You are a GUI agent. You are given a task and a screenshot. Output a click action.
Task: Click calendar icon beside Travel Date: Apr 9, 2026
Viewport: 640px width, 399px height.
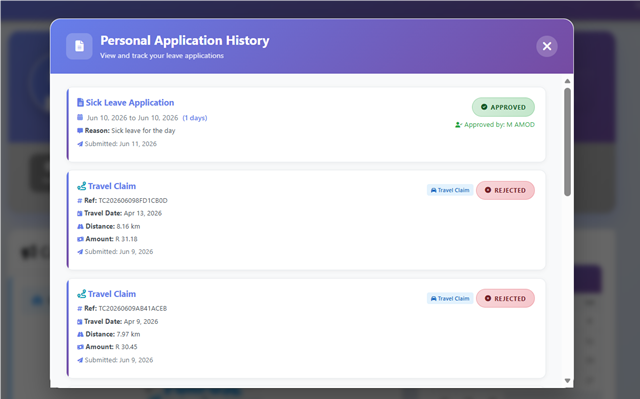point(80,321)
